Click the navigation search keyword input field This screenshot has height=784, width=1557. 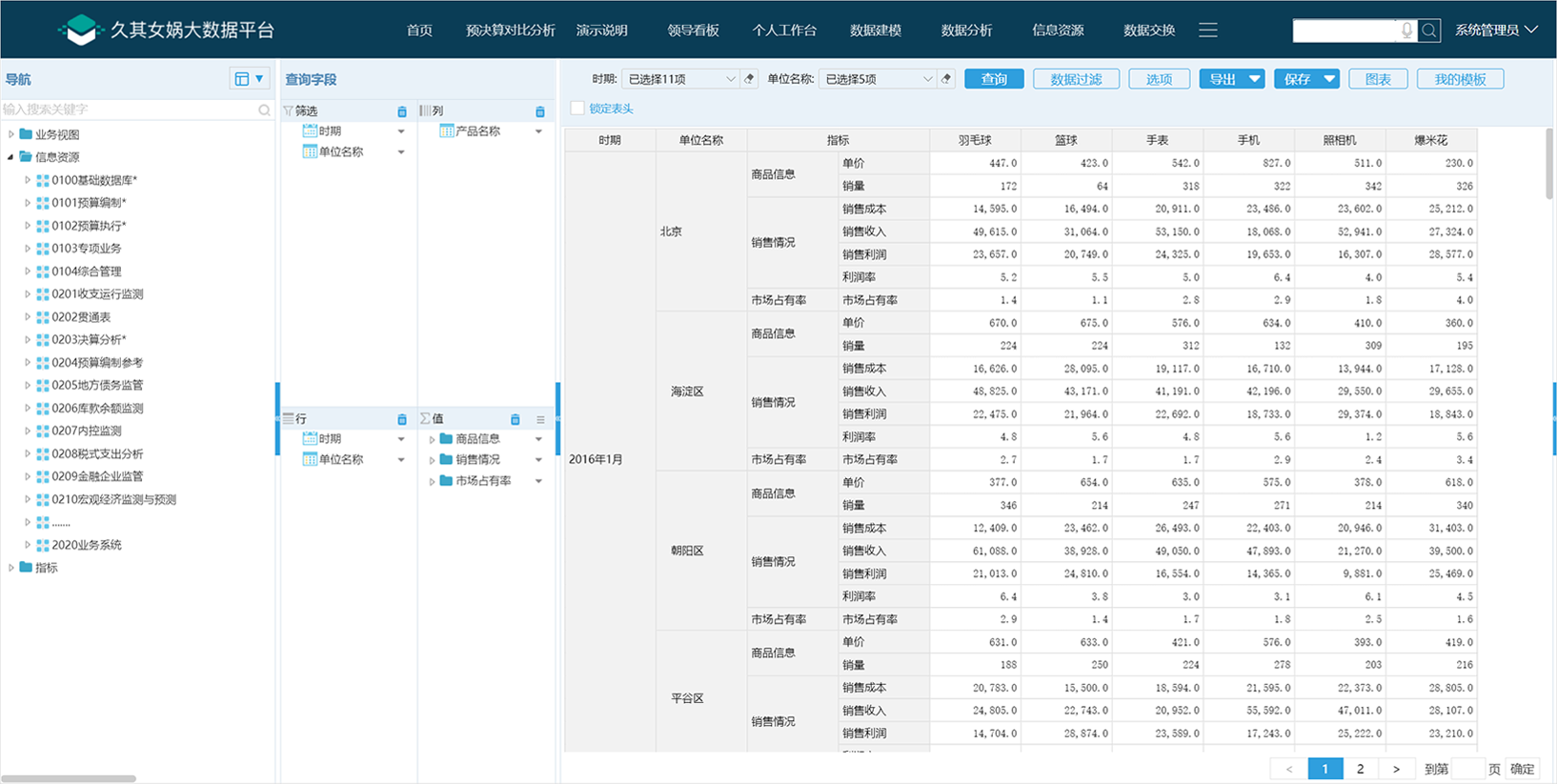click(129, 110)
